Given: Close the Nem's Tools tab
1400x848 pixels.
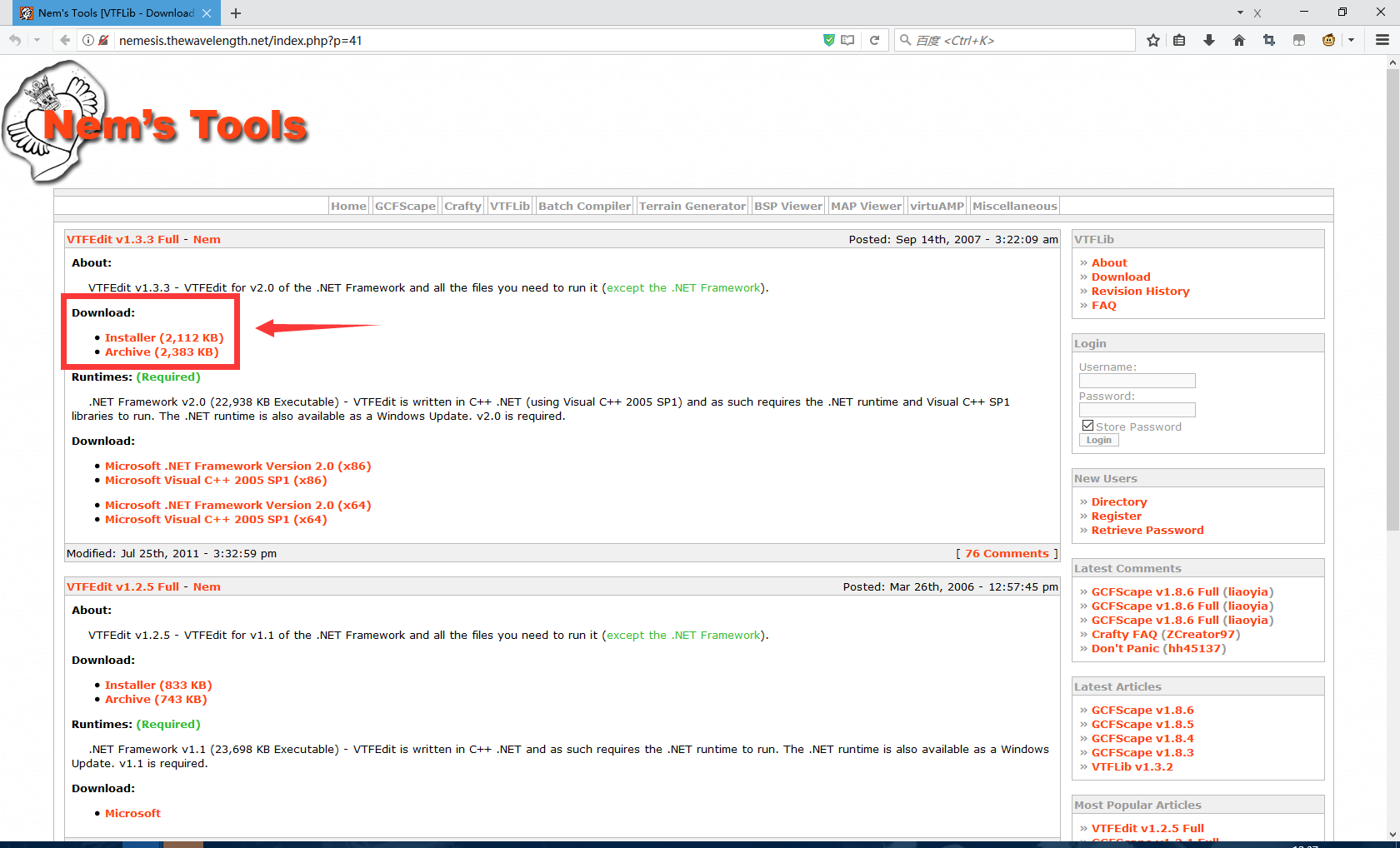Looking at the screenshot, I should (207, 13).
